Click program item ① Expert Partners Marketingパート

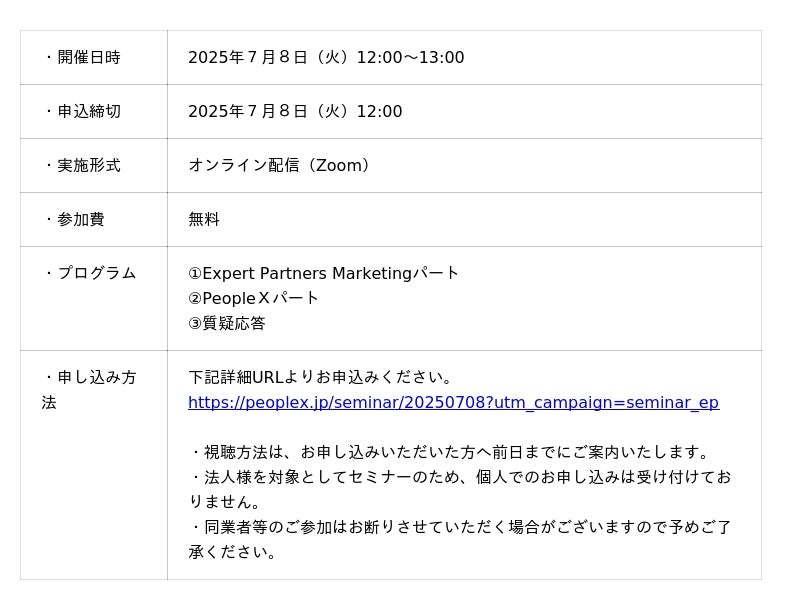coord(324,274)
